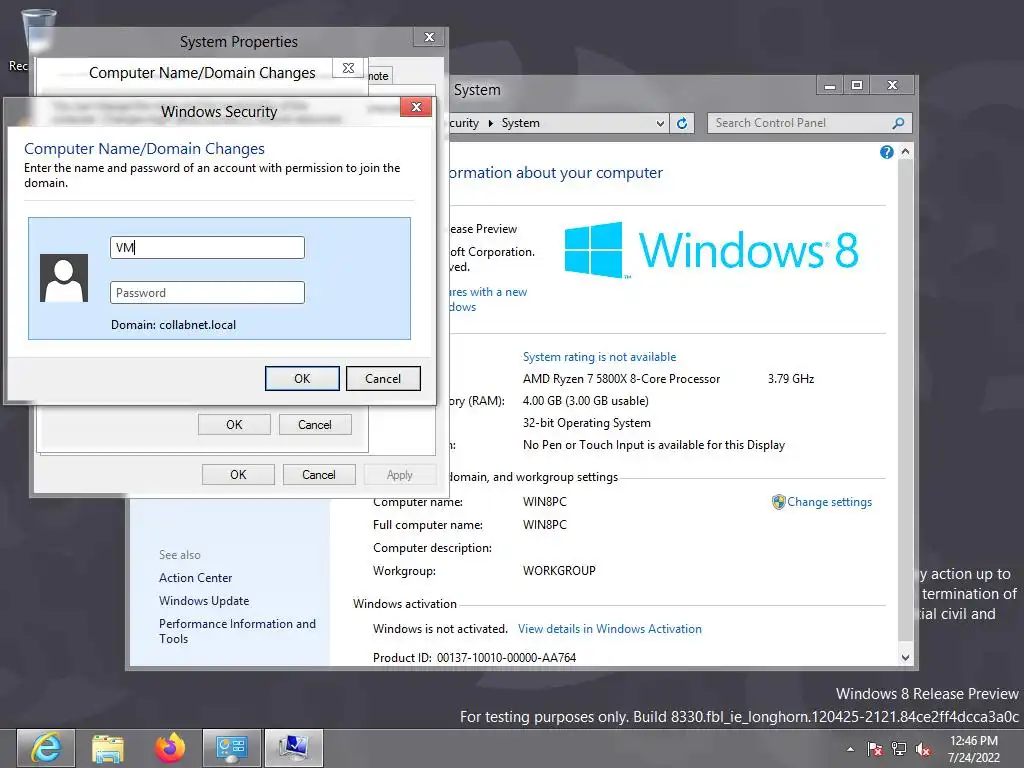1024x768 pixels.
Task: Click the user avatar picture in credential dialog
Action: point(64,278)
